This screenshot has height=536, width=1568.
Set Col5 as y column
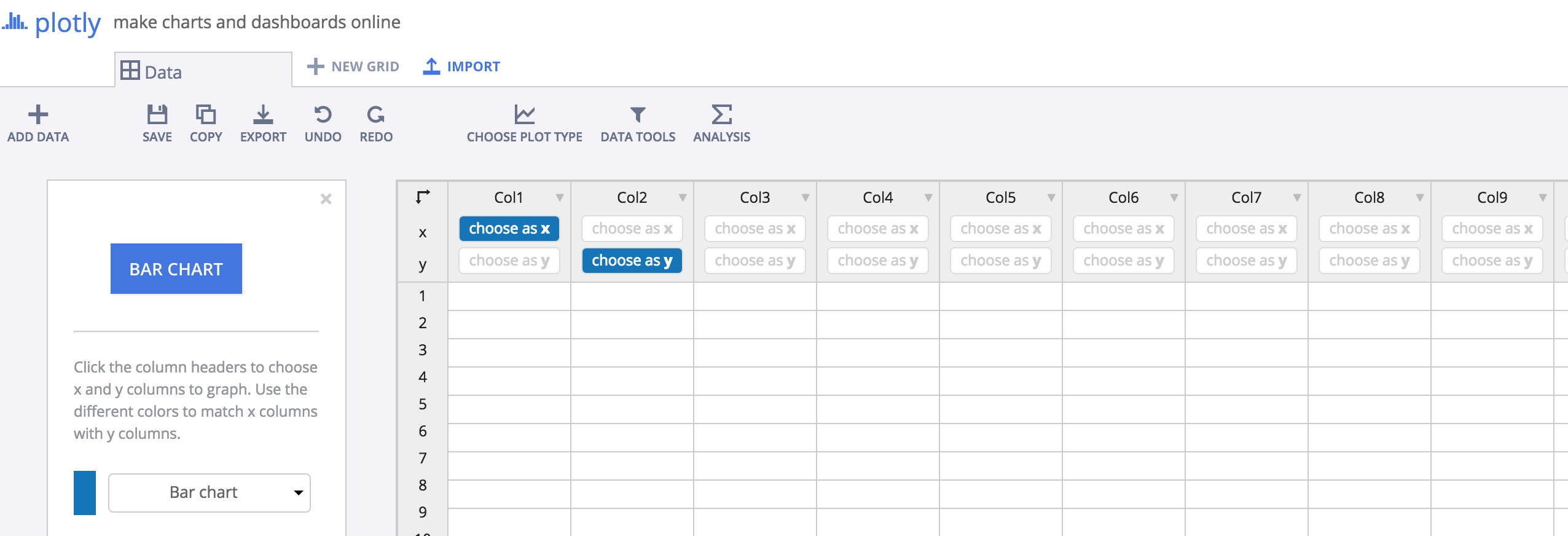(1001, 261)
